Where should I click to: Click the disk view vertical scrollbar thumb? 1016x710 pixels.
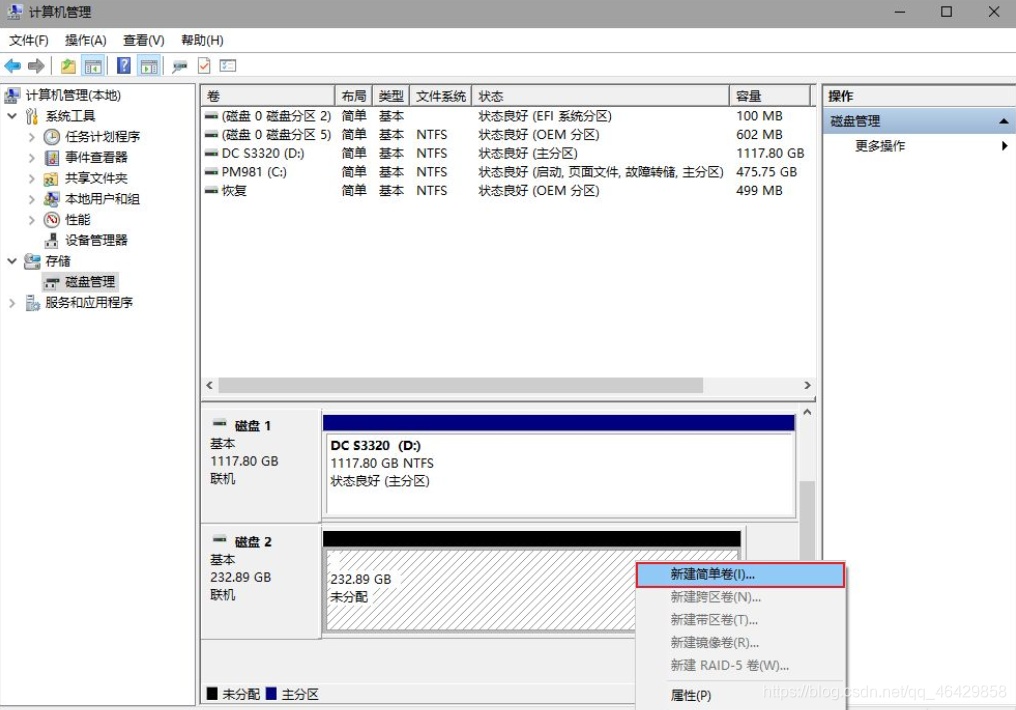[807, 520]
